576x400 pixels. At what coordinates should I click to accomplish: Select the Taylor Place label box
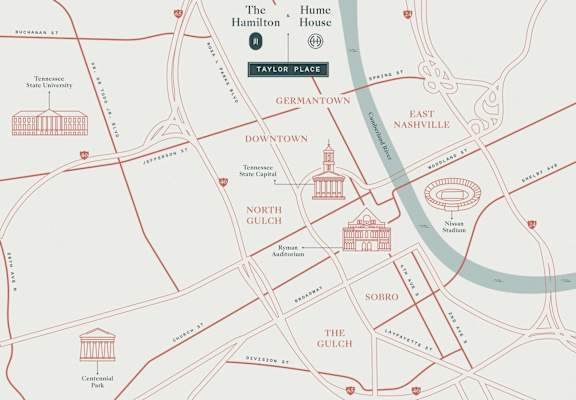point(288,69)
